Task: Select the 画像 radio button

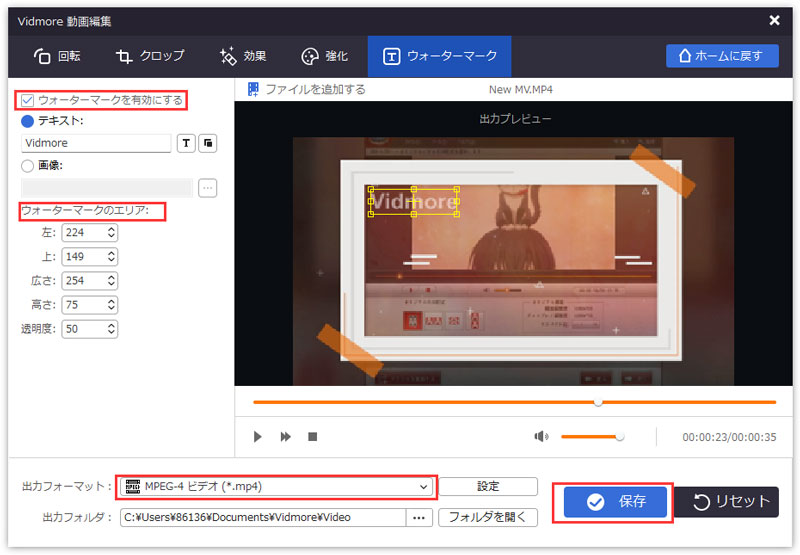Action: pyautogui.click(x=28, y=166)
